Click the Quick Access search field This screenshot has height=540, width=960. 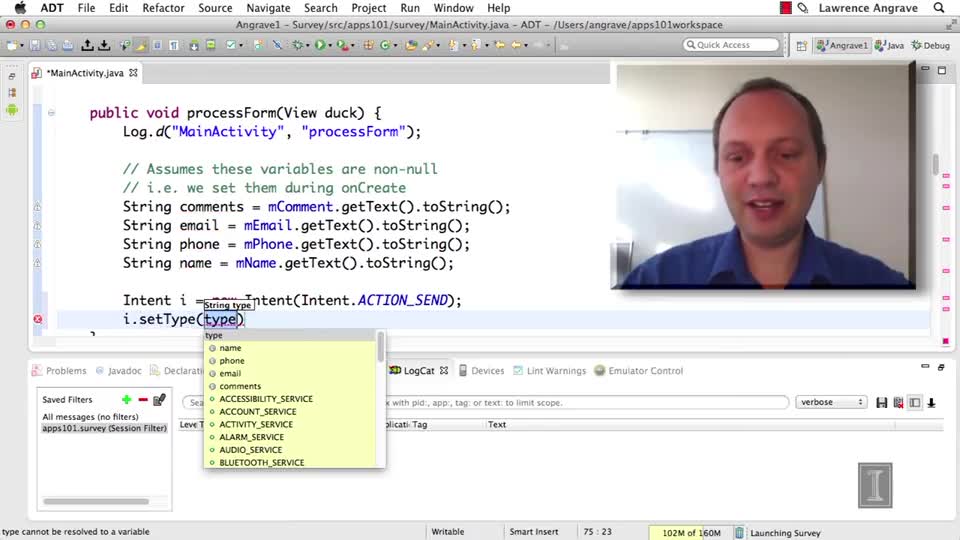click(x=731, y=45)
